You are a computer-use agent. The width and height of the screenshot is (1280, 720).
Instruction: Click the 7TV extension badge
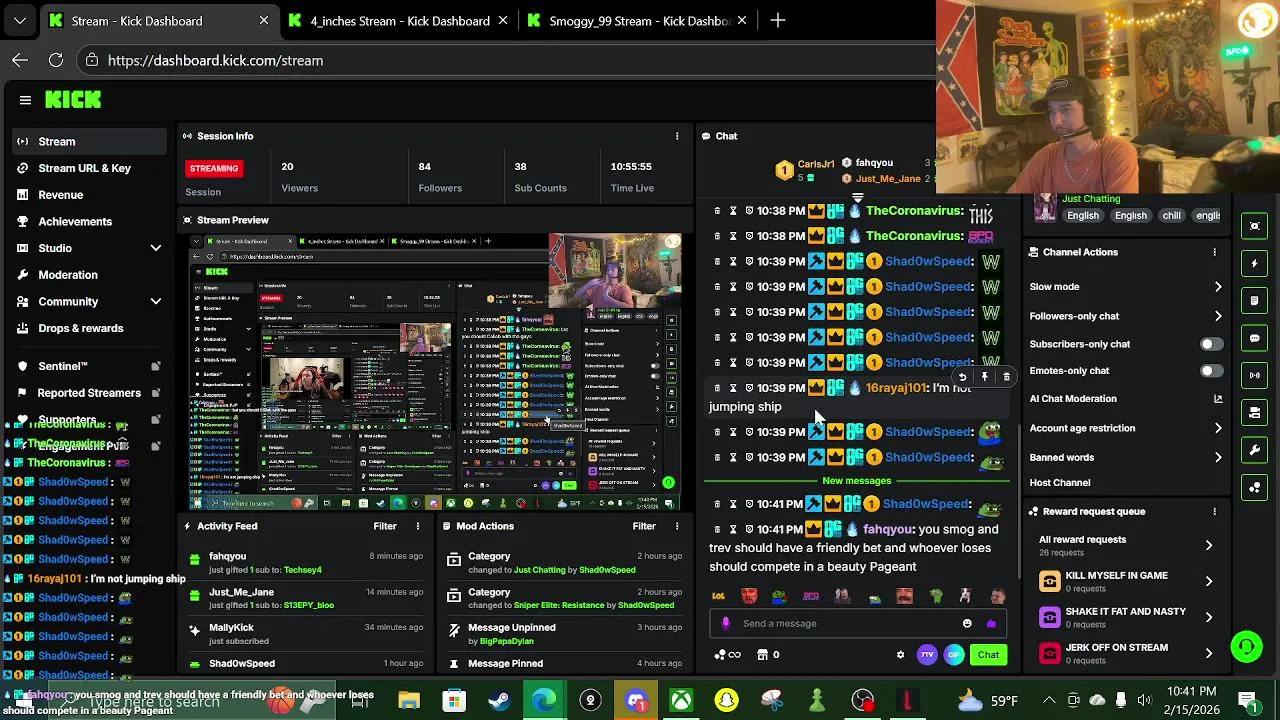pos(927,655)
